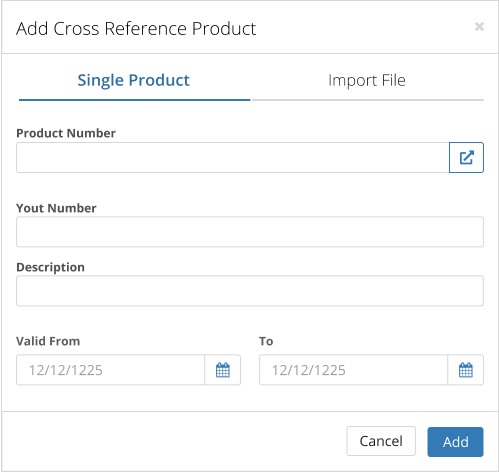Open the To date calendar picker
499x472 pixels.
[466, 370]
